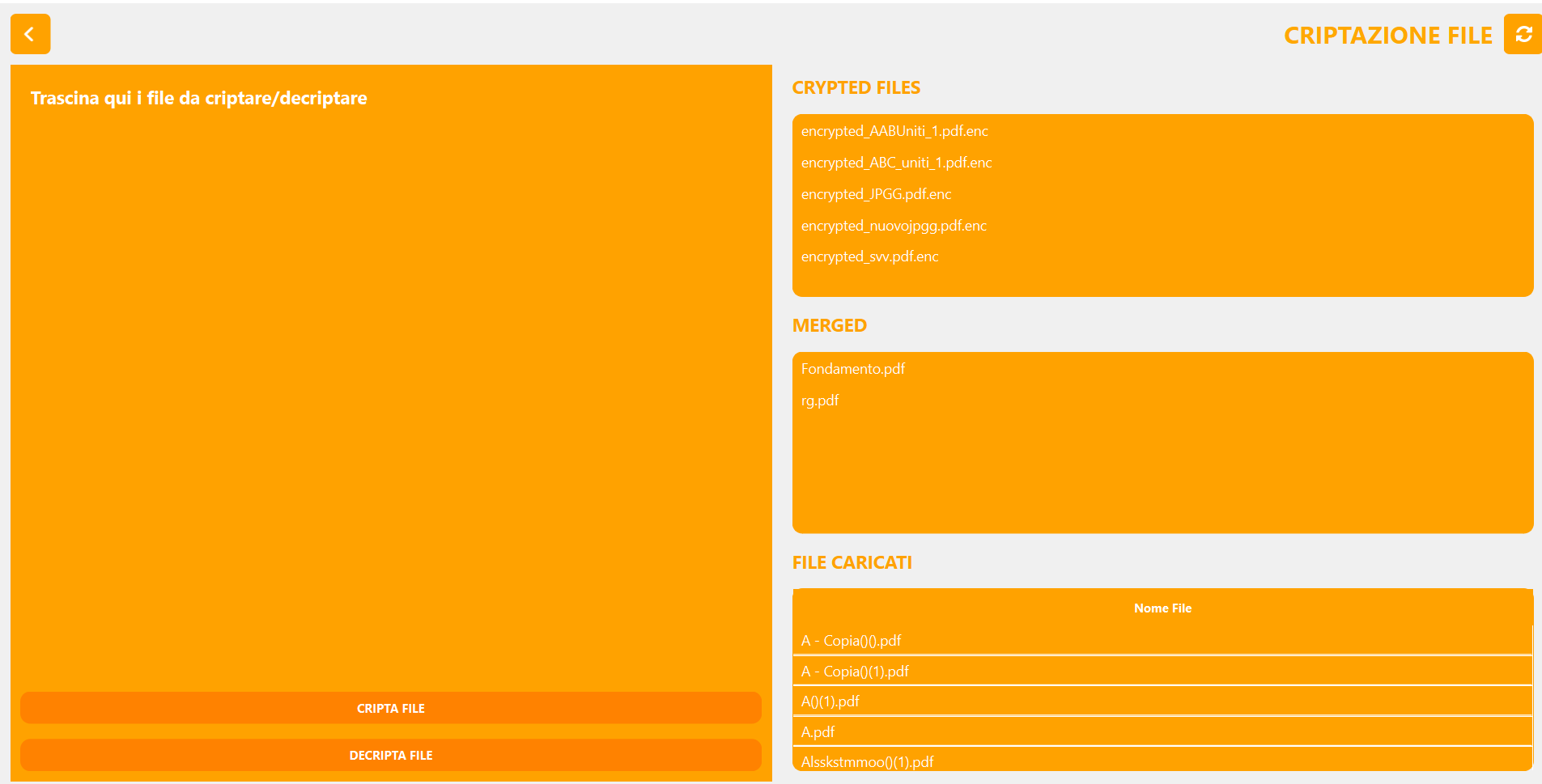Select Alsskstmmoo()(1).pdf entry
Image resolution: width=1542 pixels, height=784 pixels.
867,761
